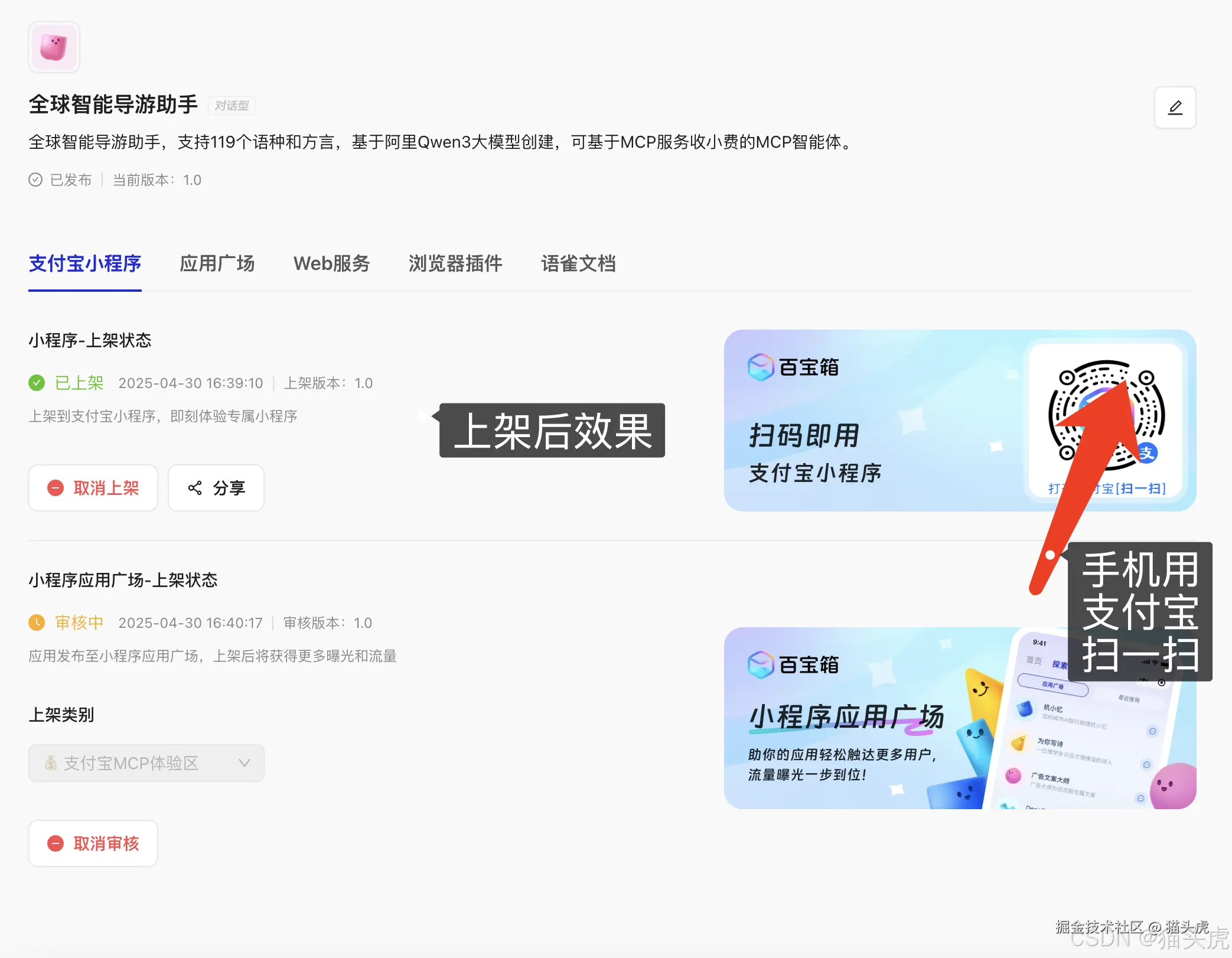
Task: Click the 分享 share button
Action: coord(216,488)
